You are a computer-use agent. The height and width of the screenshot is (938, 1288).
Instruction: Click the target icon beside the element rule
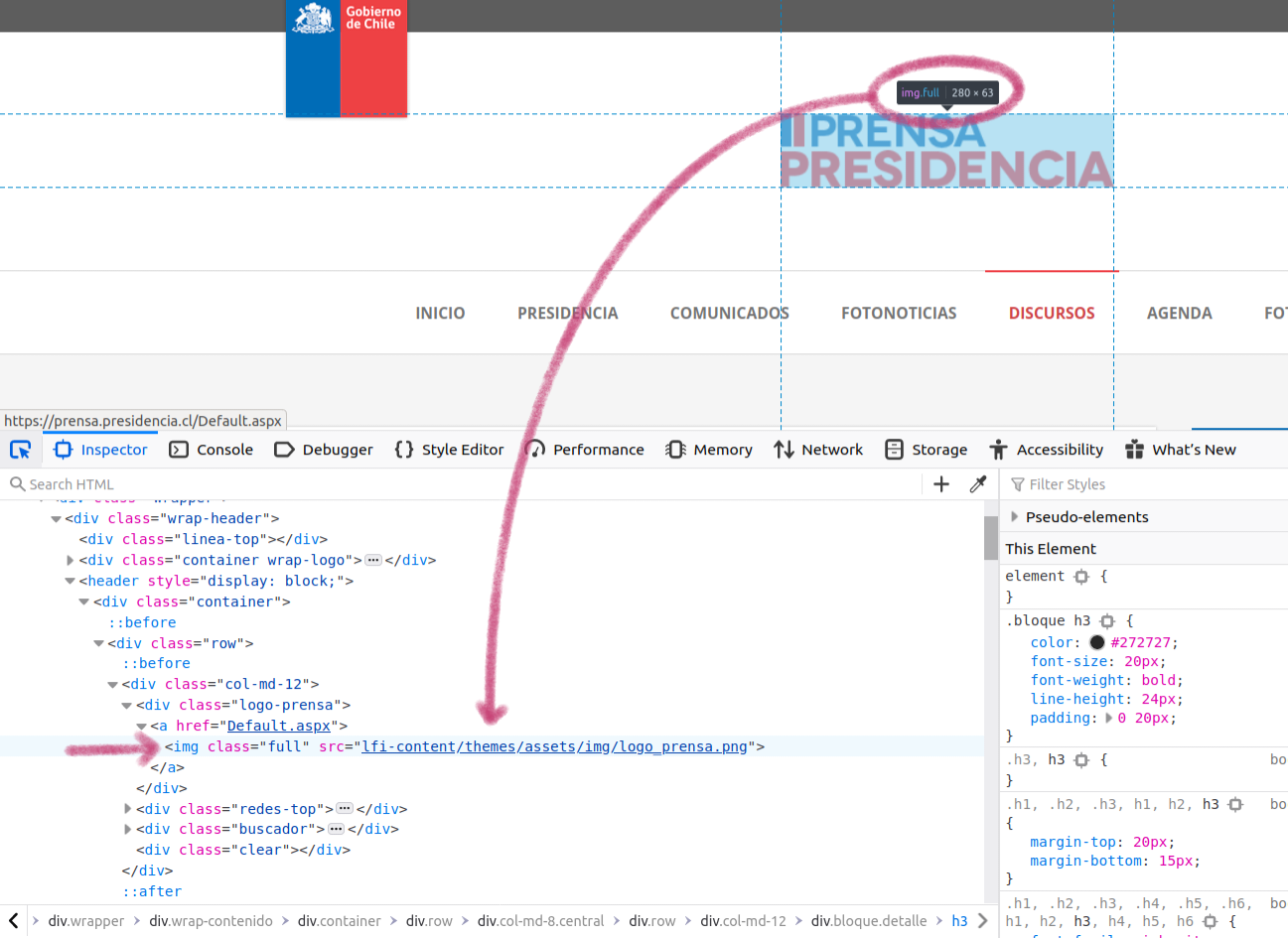1080,576
